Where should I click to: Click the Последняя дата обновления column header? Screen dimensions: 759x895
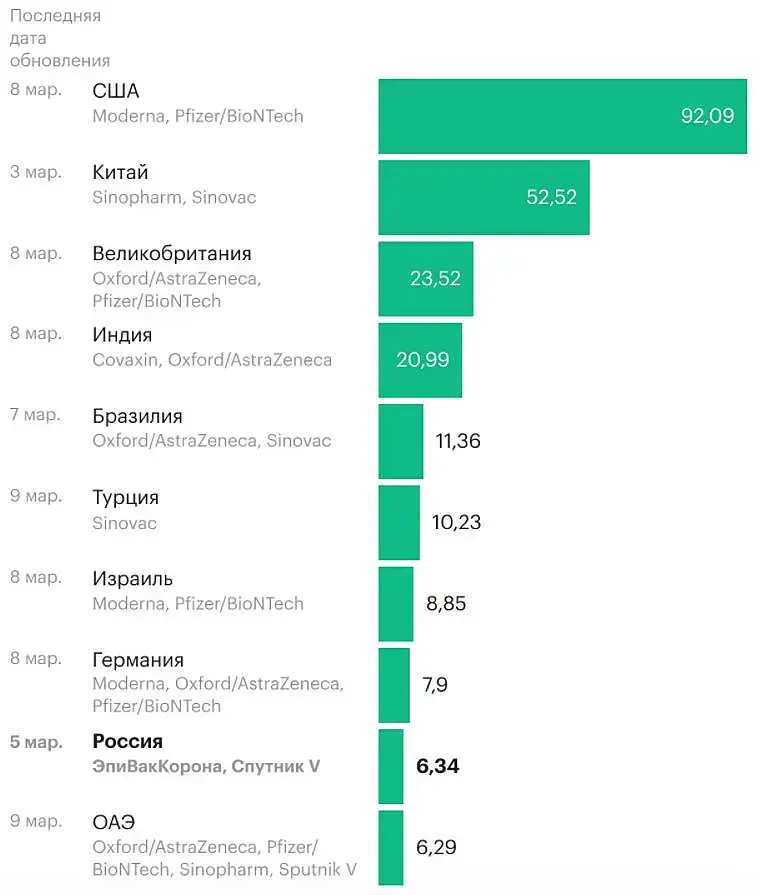59,39
